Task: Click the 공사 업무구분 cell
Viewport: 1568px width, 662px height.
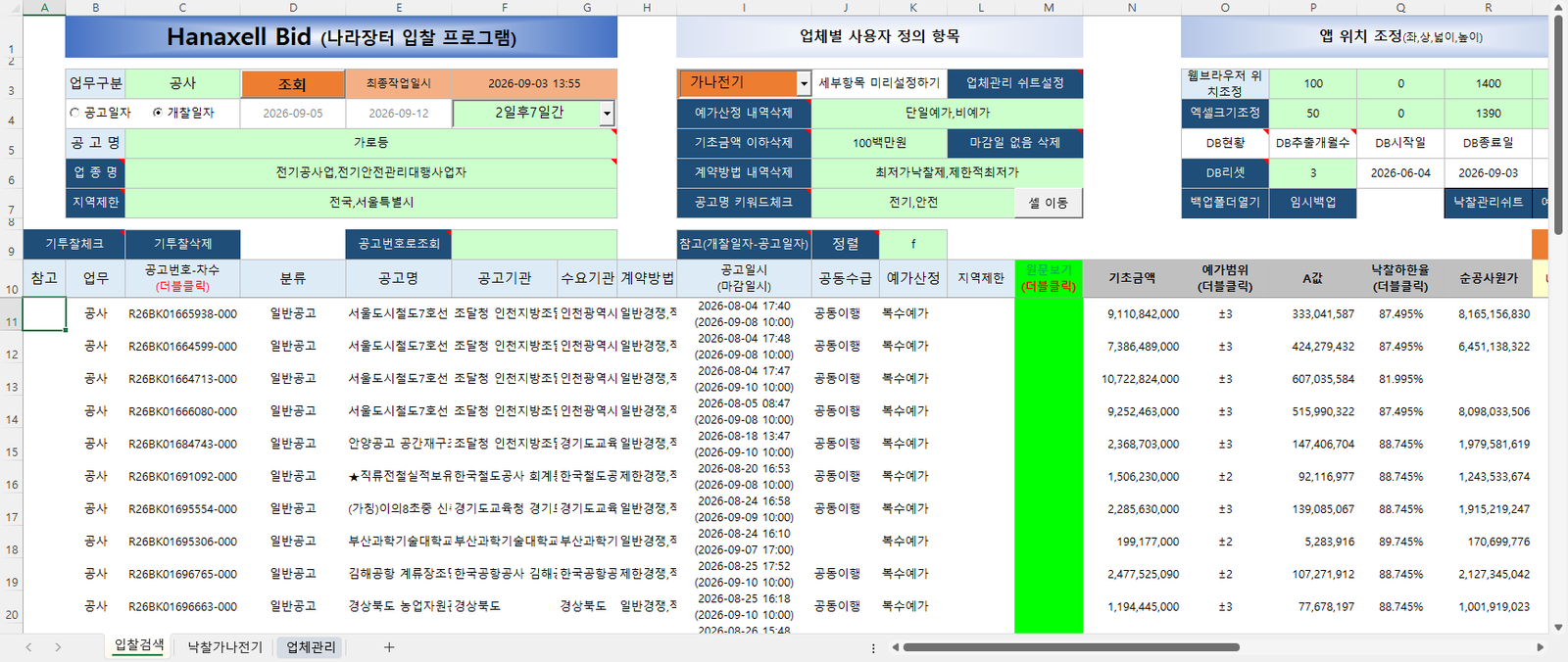Action: pos(182,84)
